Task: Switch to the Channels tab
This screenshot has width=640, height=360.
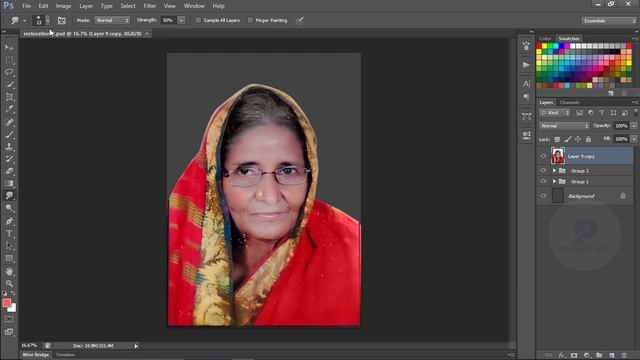Action: 569,102
